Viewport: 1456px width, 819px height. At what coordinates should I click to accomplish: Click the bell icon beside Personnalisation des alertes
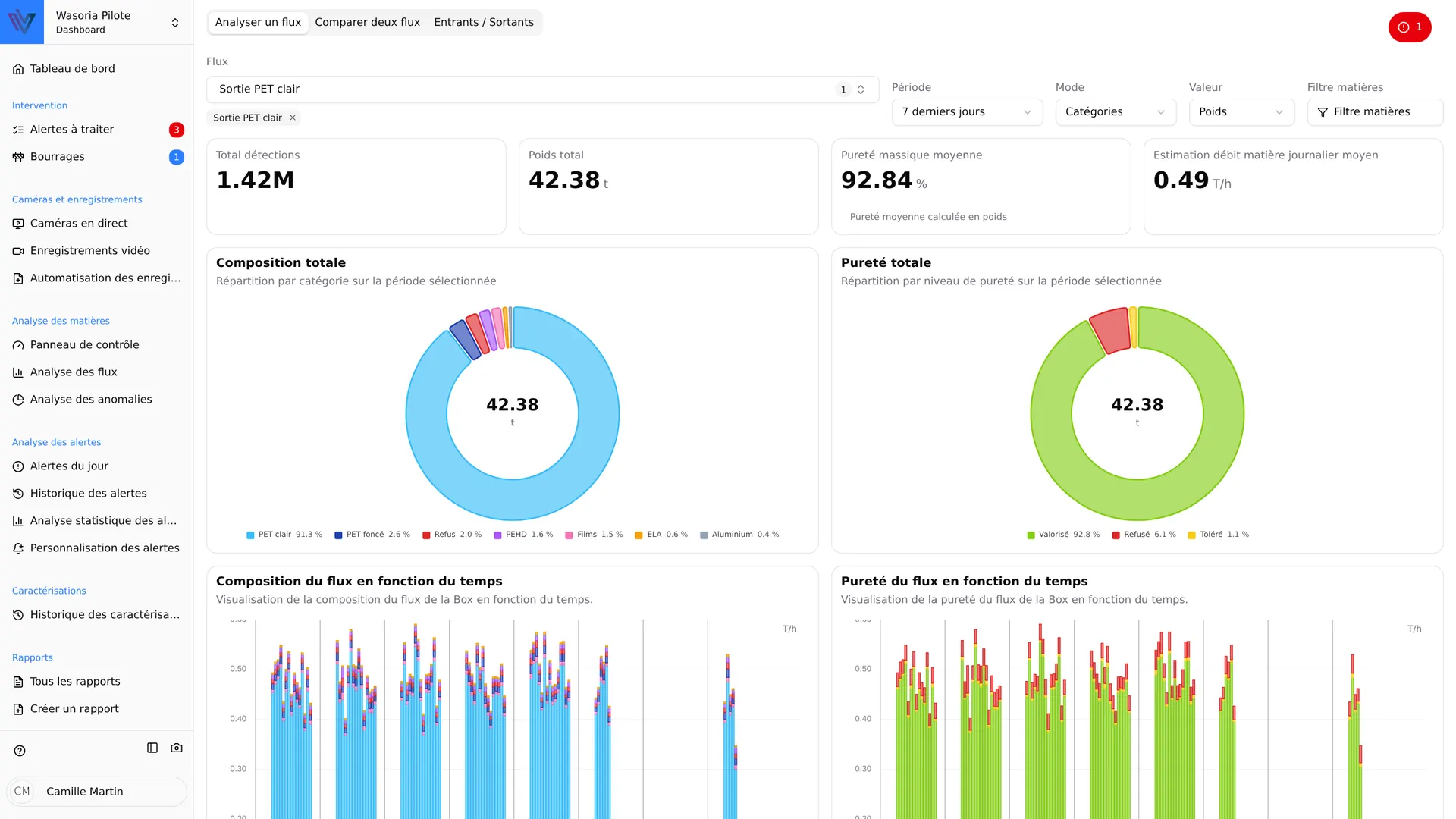point(18,548)
